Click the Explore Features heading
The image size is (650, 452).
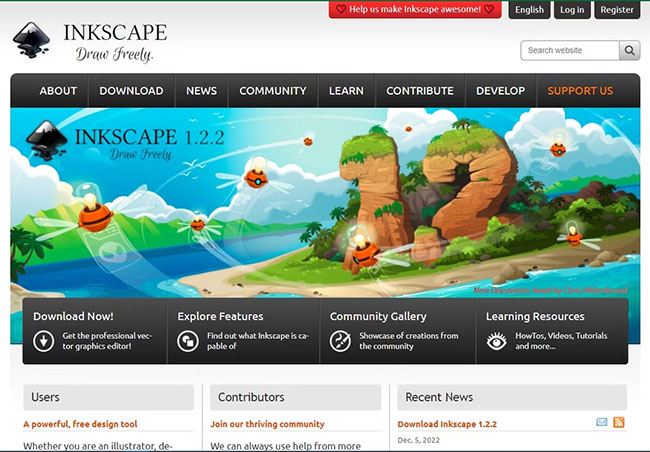pos(220,316)
